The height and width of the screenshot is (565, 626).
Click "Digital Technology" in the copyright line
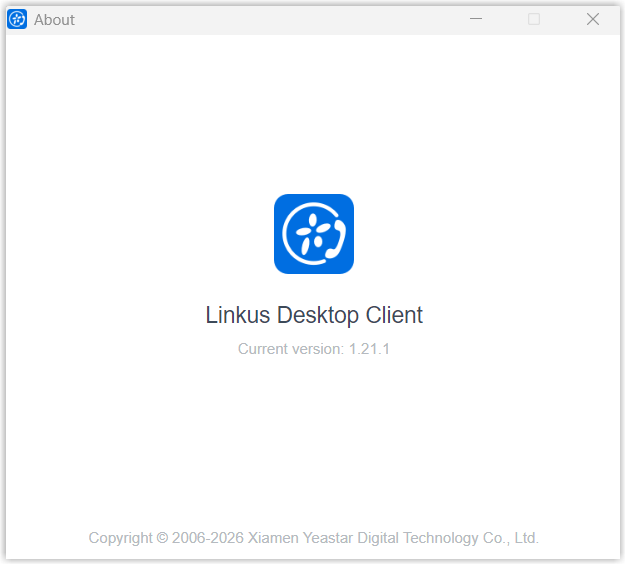click(415, 538)
